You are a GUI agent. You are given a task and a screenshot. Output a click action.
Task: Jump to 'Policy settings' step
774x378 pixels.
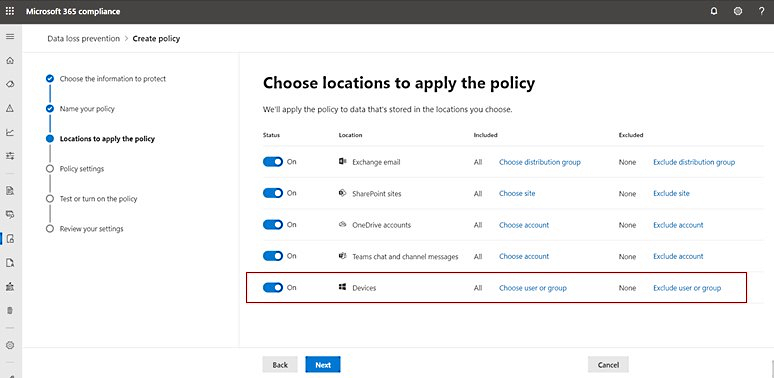coord(82,169)
